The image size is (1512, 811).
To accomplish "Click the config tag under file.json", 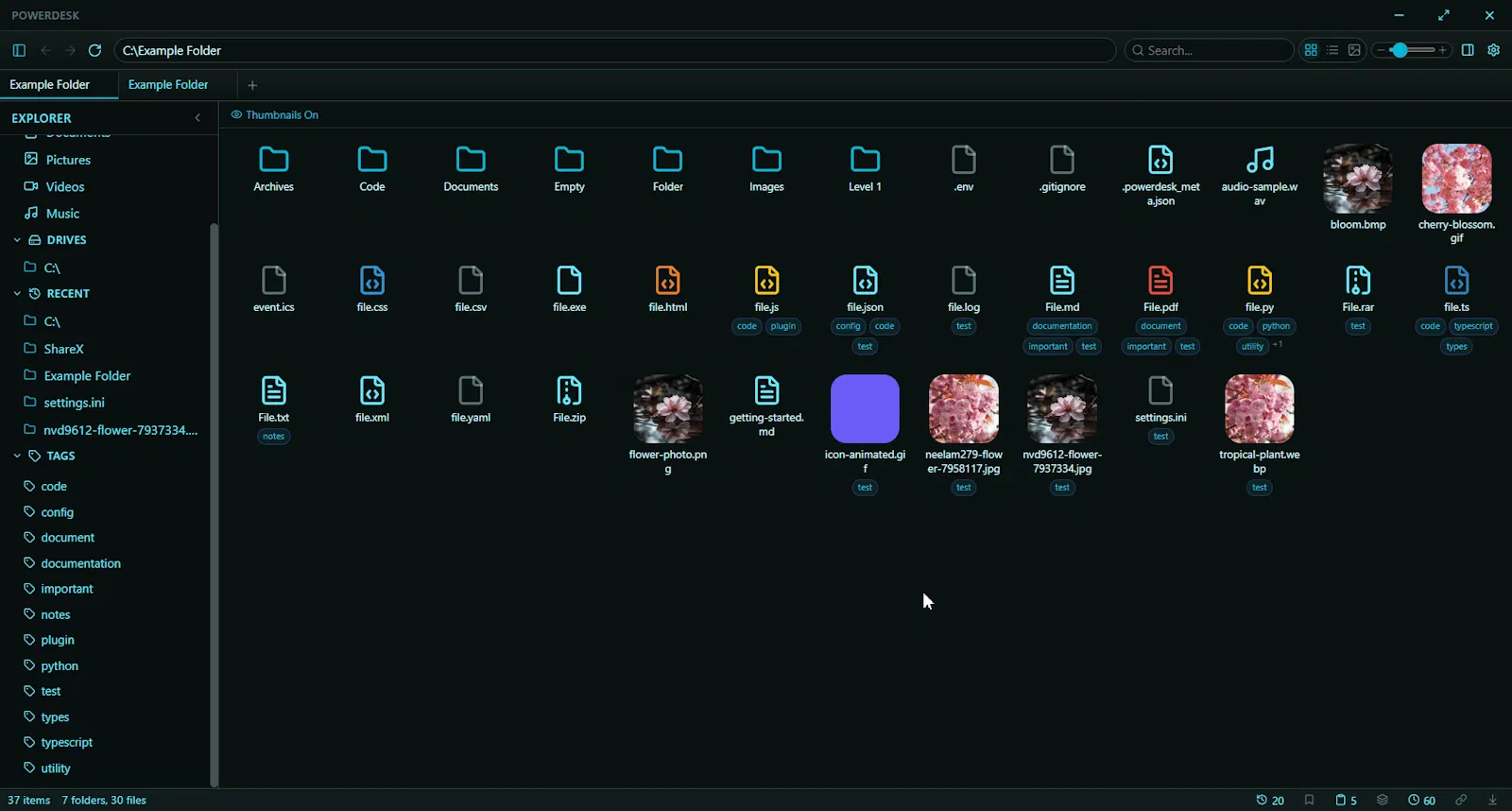I will [x=849, y=326].
